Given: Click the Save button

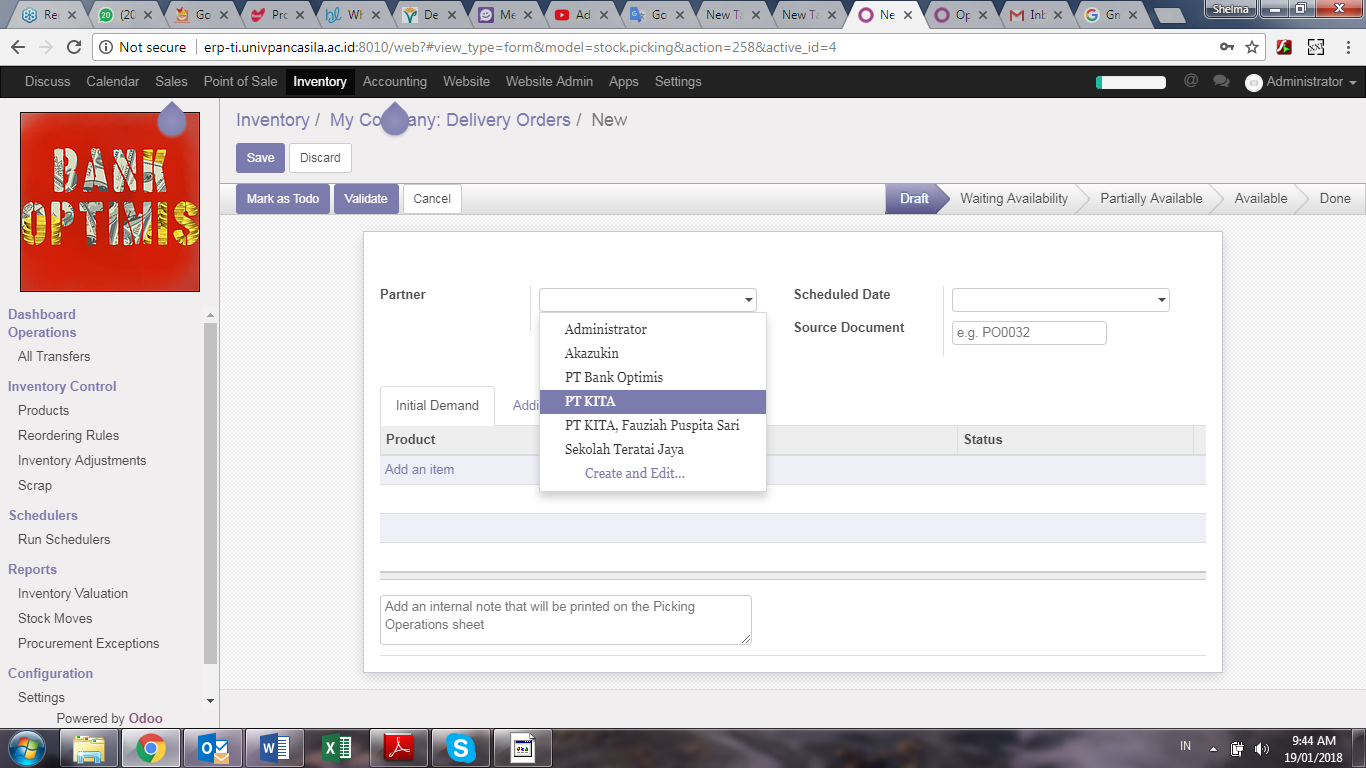Looking at the screenshot, I should 260,158.
